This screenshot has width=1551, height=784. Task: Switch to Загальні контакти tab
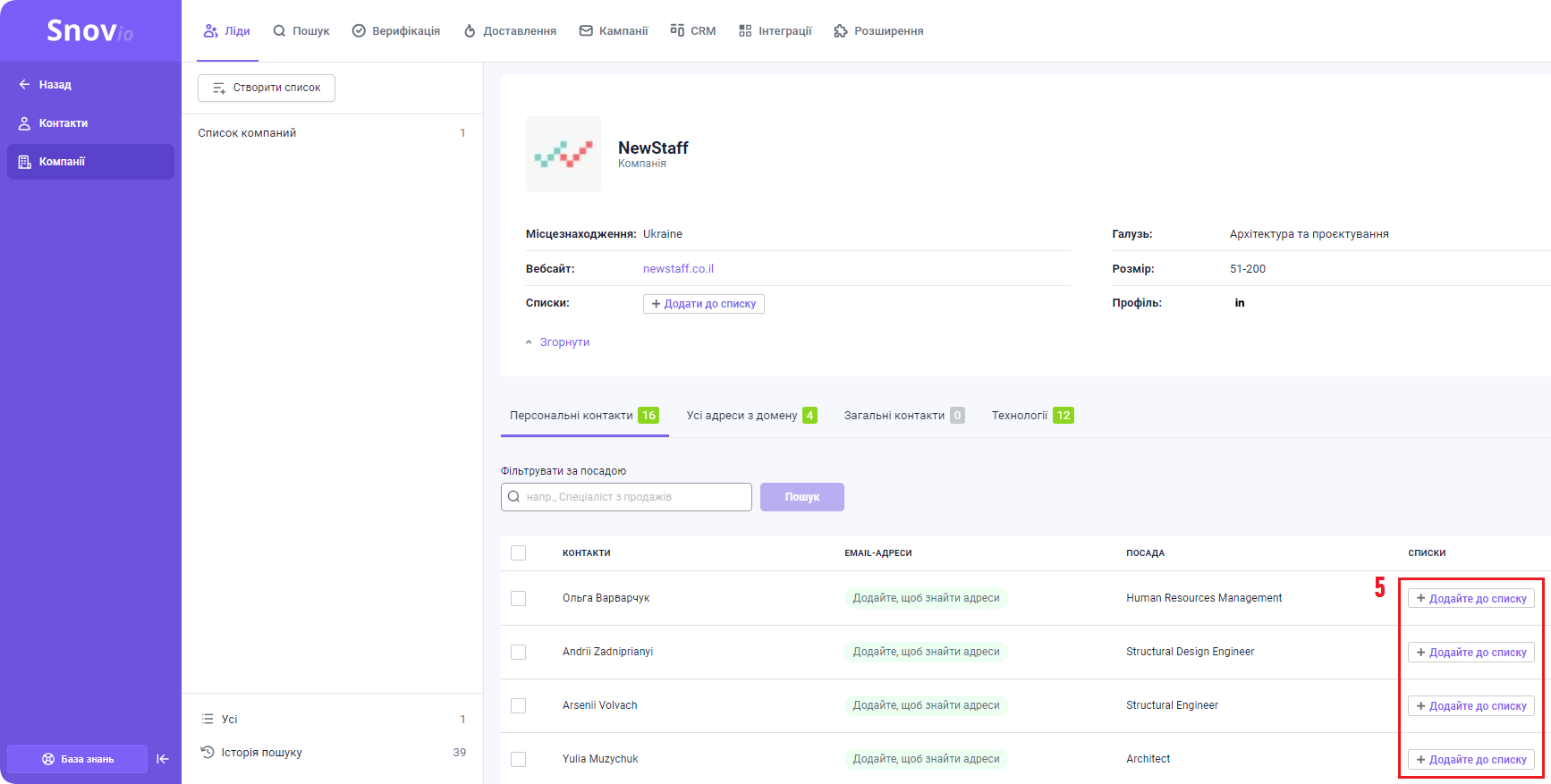[x=904, y=416]
